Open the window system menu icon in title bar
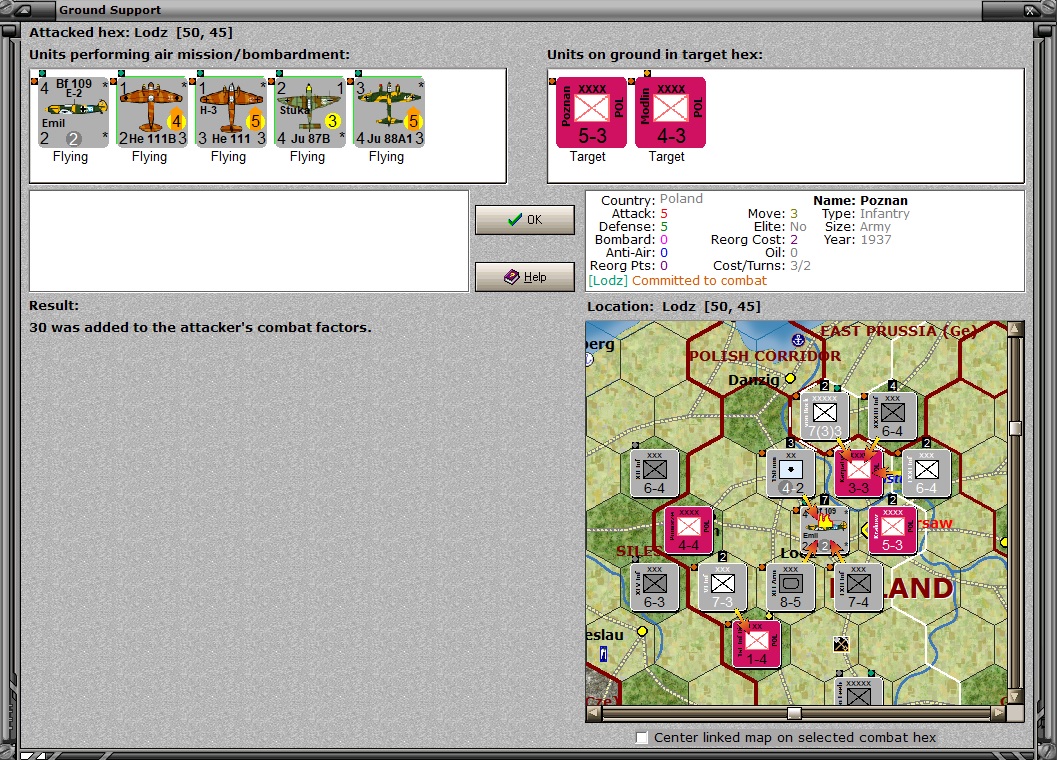Image resolution: width=1057 pixels, height=760 pixels. (23, 10)
